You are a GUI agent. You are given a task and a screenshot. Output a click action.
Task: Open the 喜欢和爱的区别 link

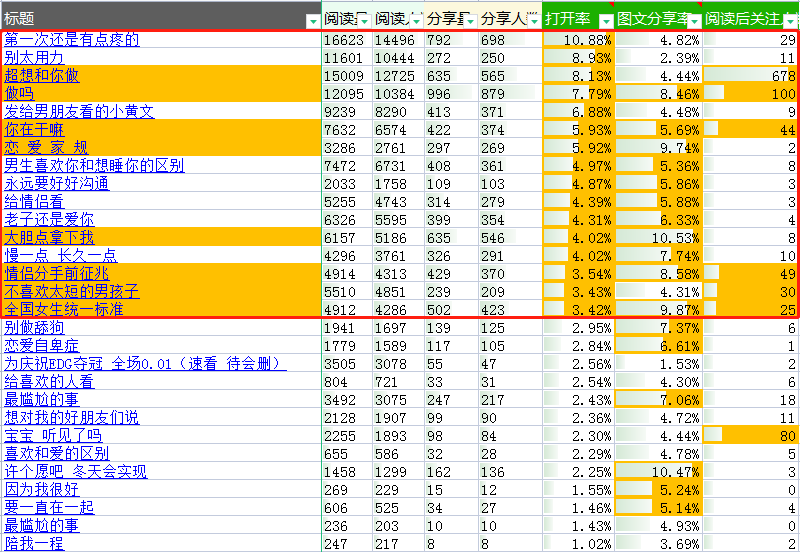(x=57, y=454)
